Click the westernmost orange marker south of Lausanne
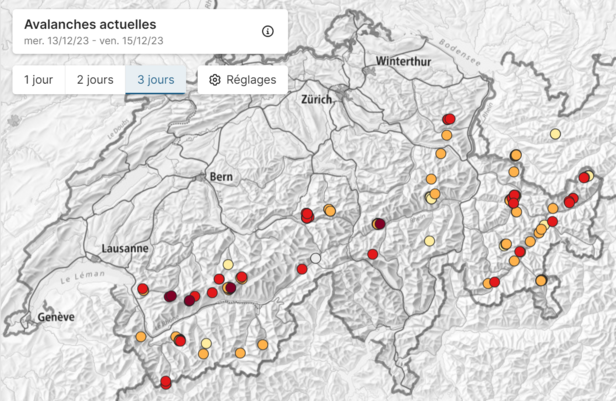Screen dimensions: 616x401 (x=141, y=336)
